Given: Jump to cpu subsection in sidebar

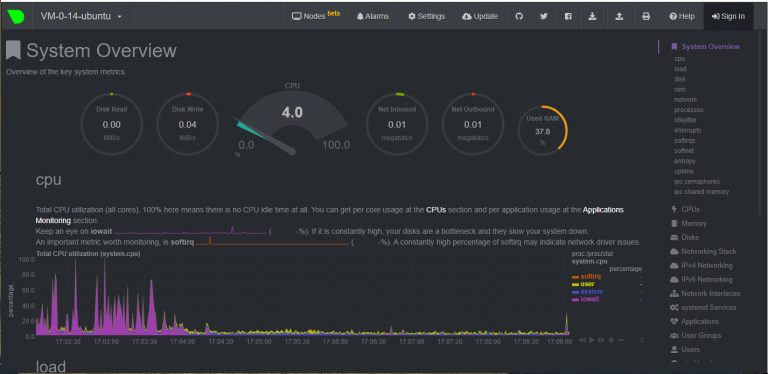Looking at the screenshot, I should [x=679, y=59].
